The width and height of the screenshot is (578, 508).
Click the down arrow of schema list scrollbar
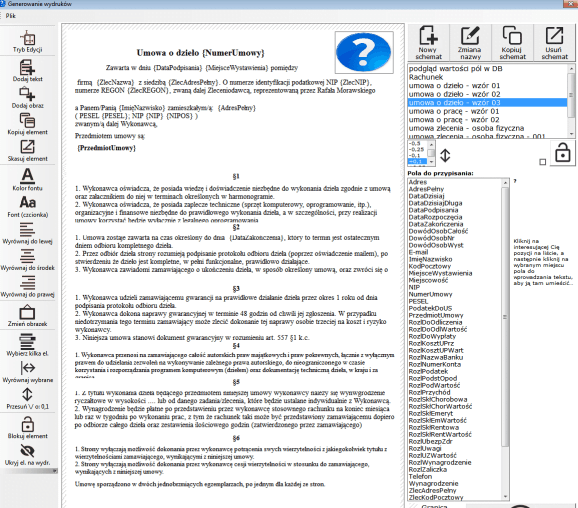coord(571,135)
